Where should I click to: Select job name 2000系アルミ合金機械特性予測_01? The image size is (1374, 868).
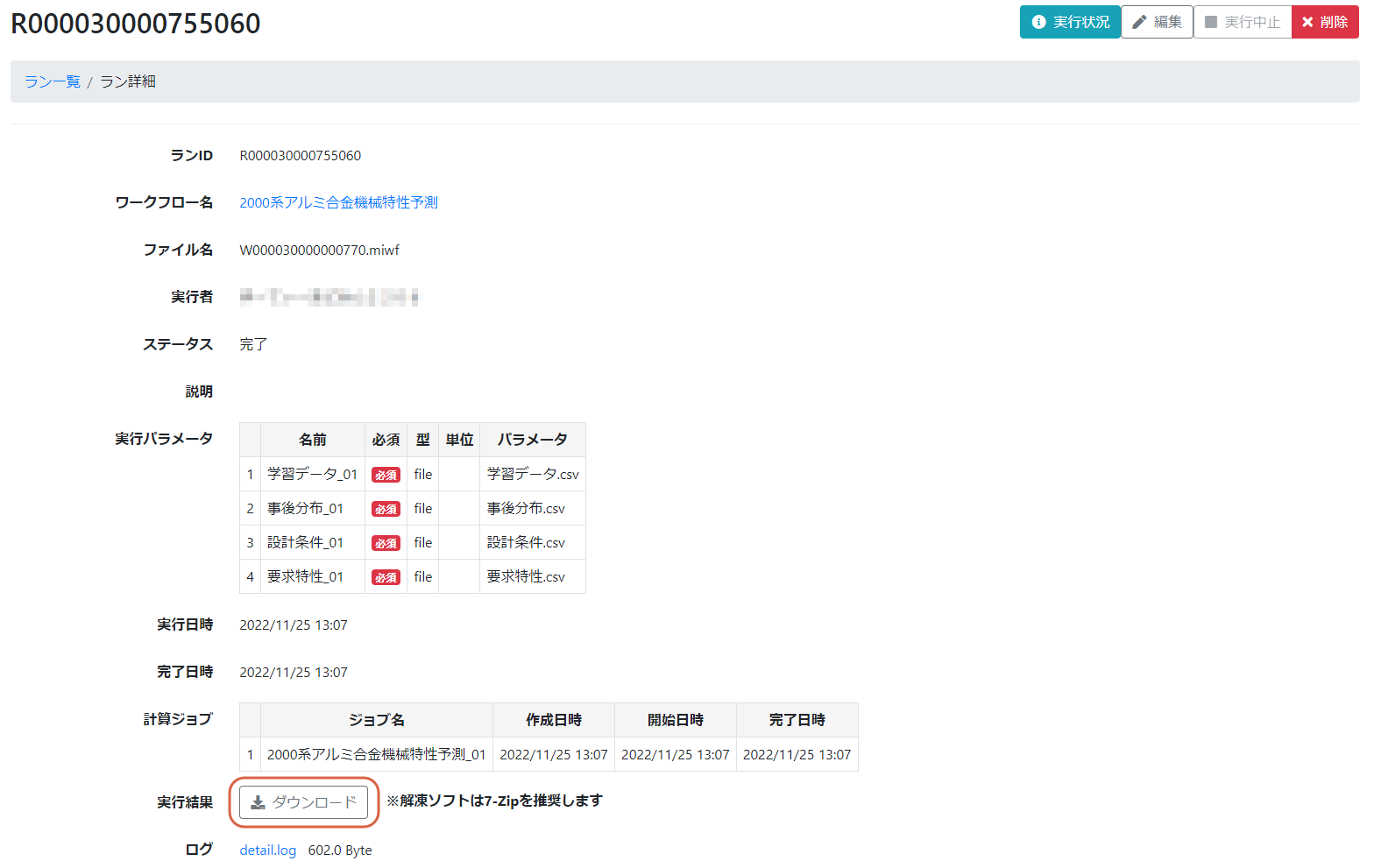(377, 754)
